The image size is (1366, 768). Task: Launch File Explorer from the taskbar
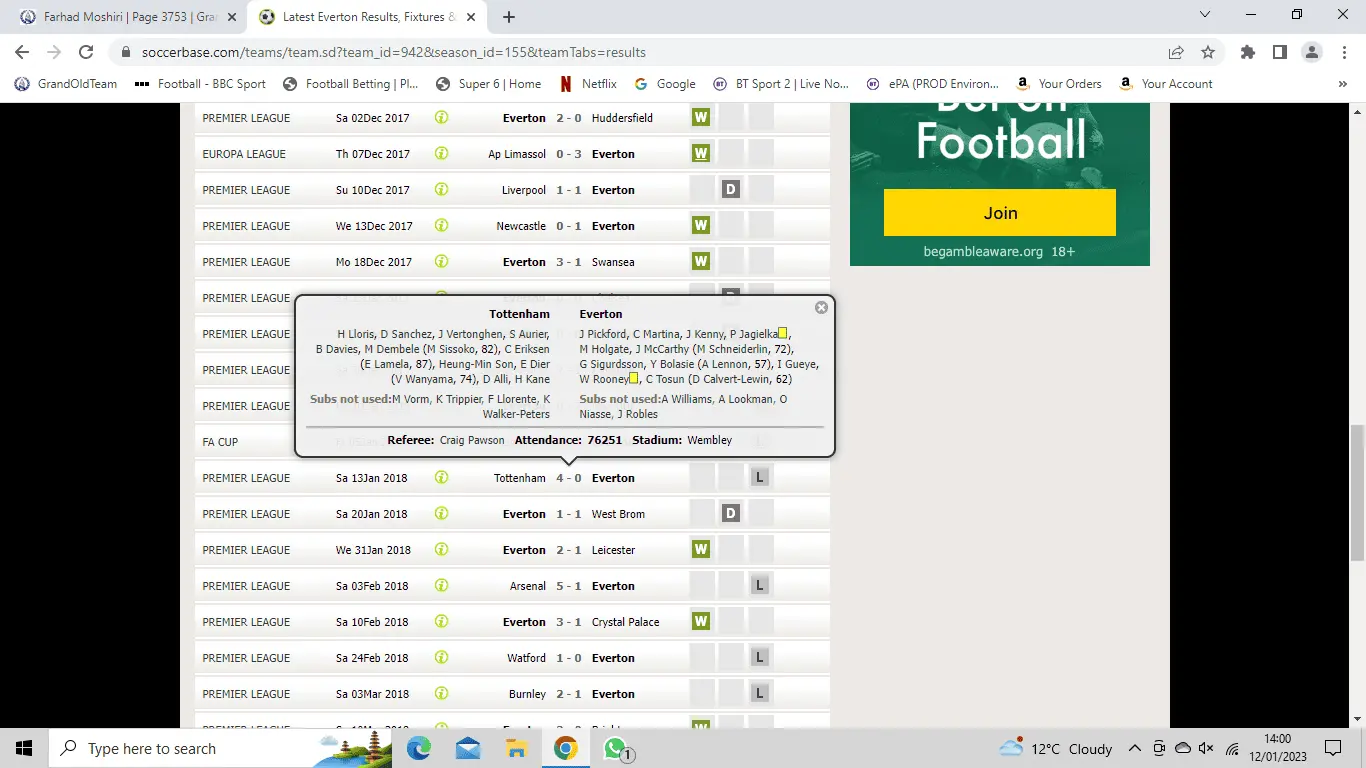click(x=516, y=748)
